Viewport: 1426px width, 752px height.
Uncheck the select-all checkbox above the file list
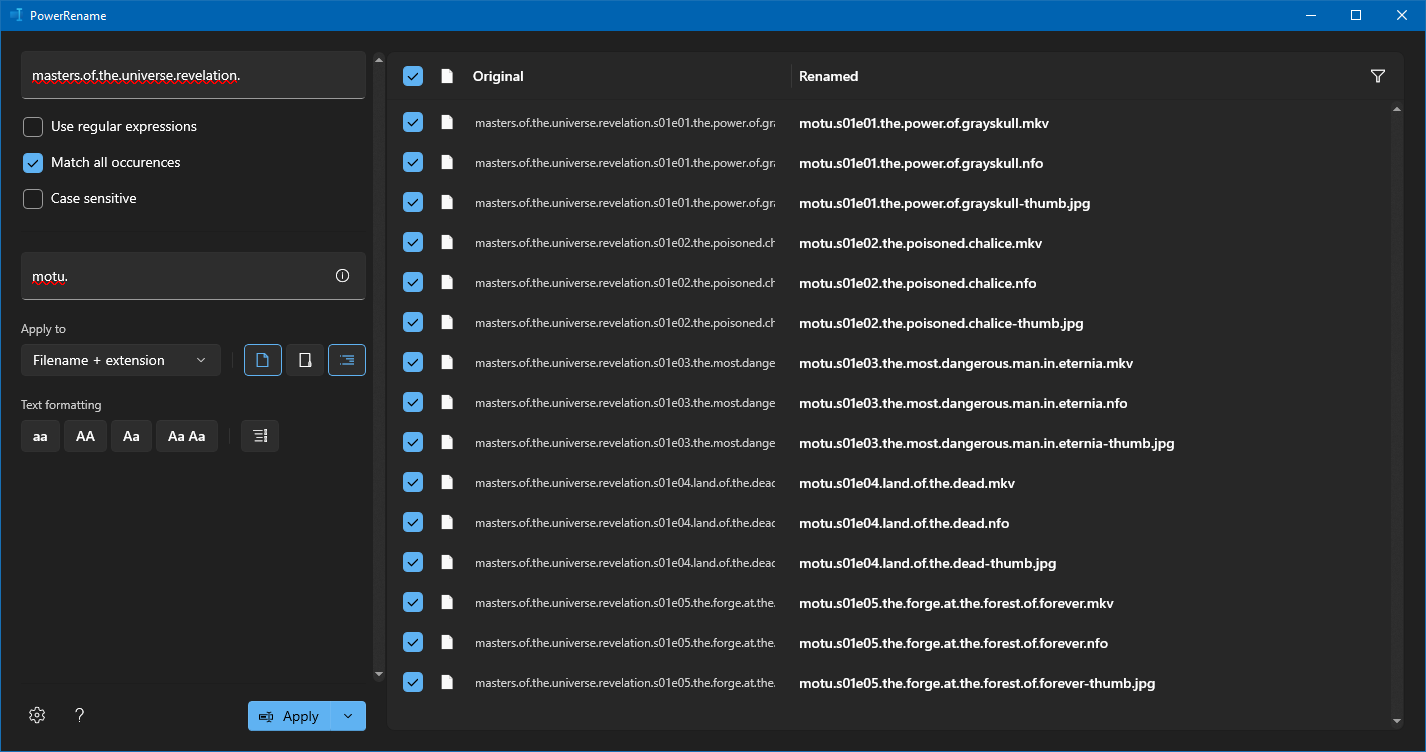pos(412,75)
